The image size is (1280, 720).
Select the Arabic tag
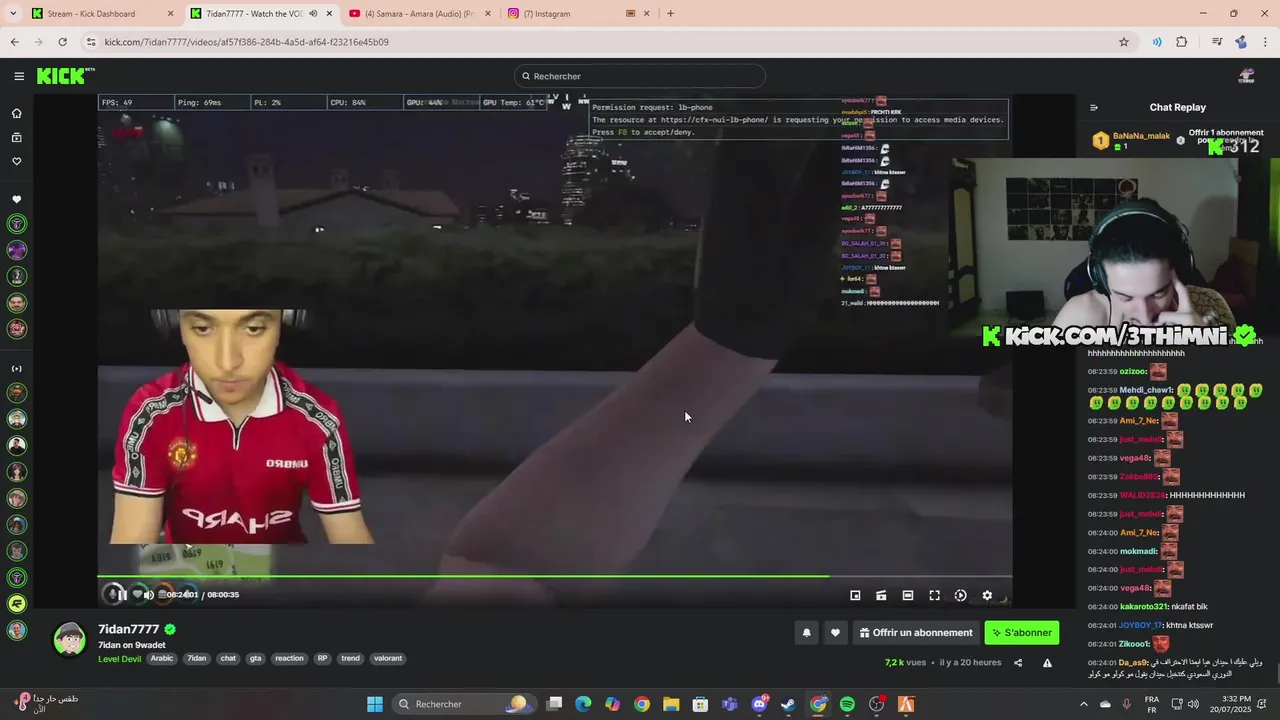pyautogui.click(x=162, y=658)
